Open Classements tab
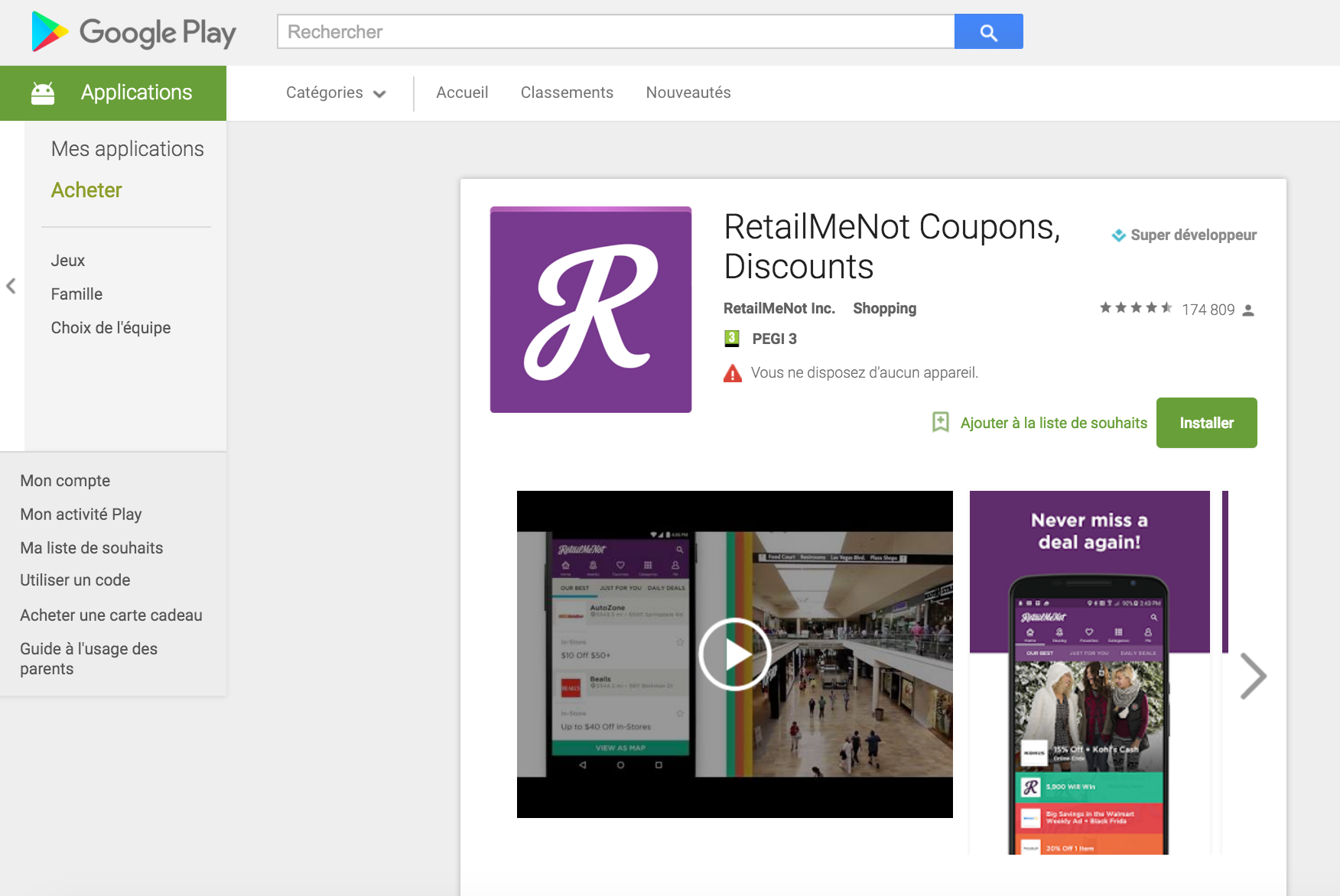 567,93
